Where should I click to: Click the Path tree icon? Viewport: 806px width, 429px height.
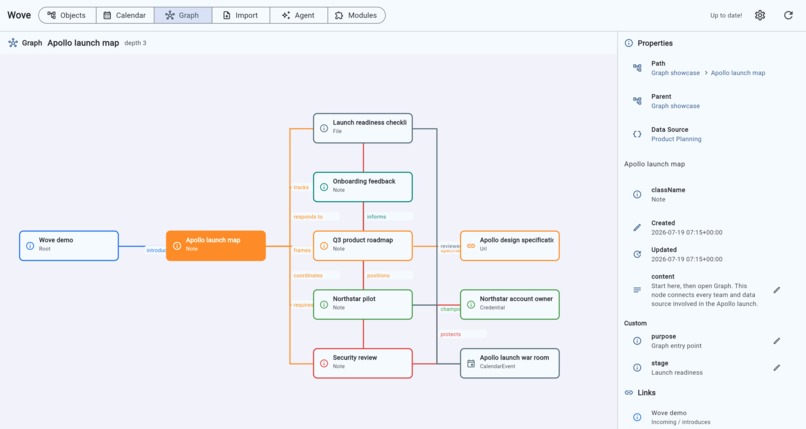click(x=637, y=68)
